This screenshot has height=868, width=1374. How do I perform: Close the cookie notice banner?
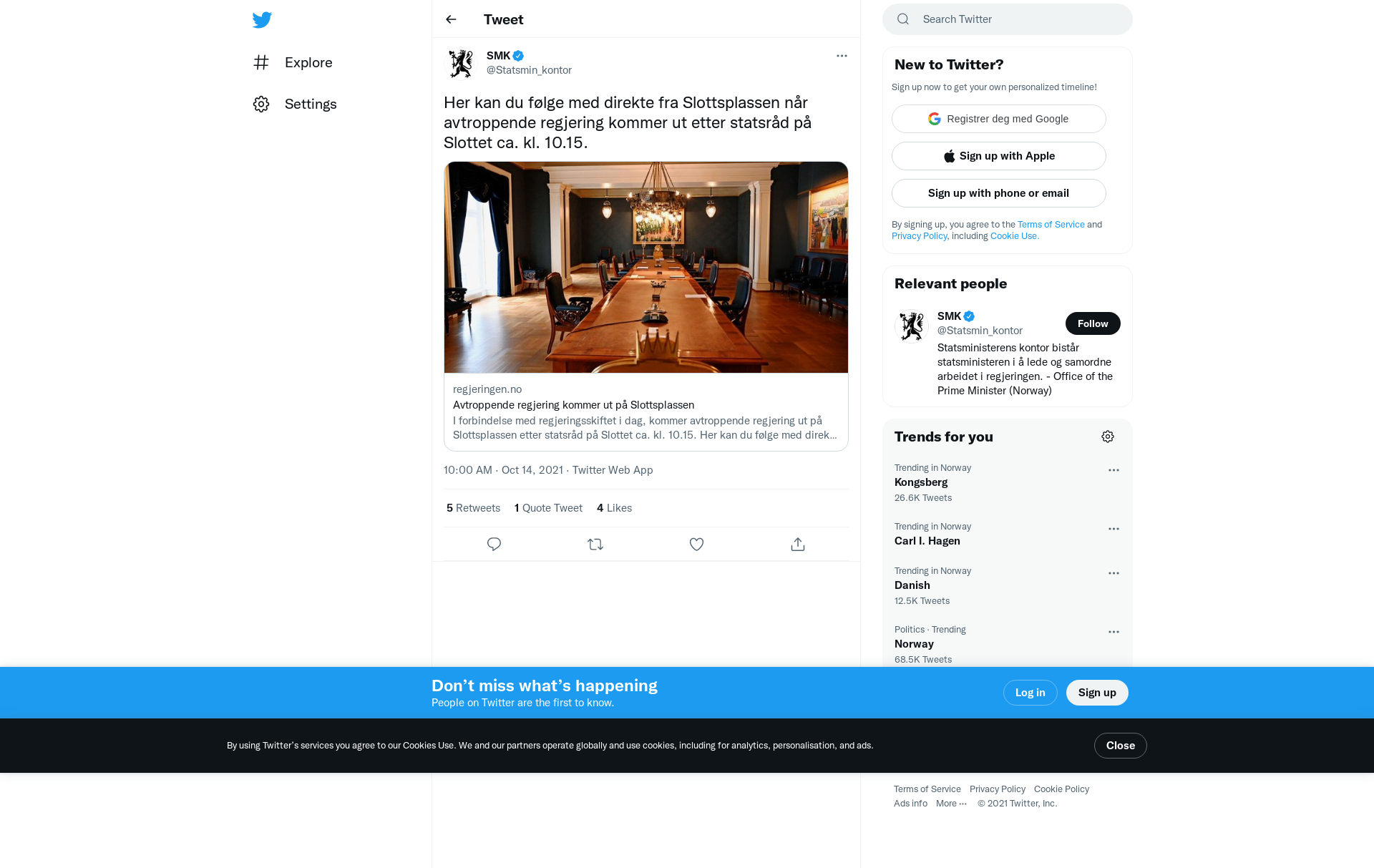coord(1121,746)
